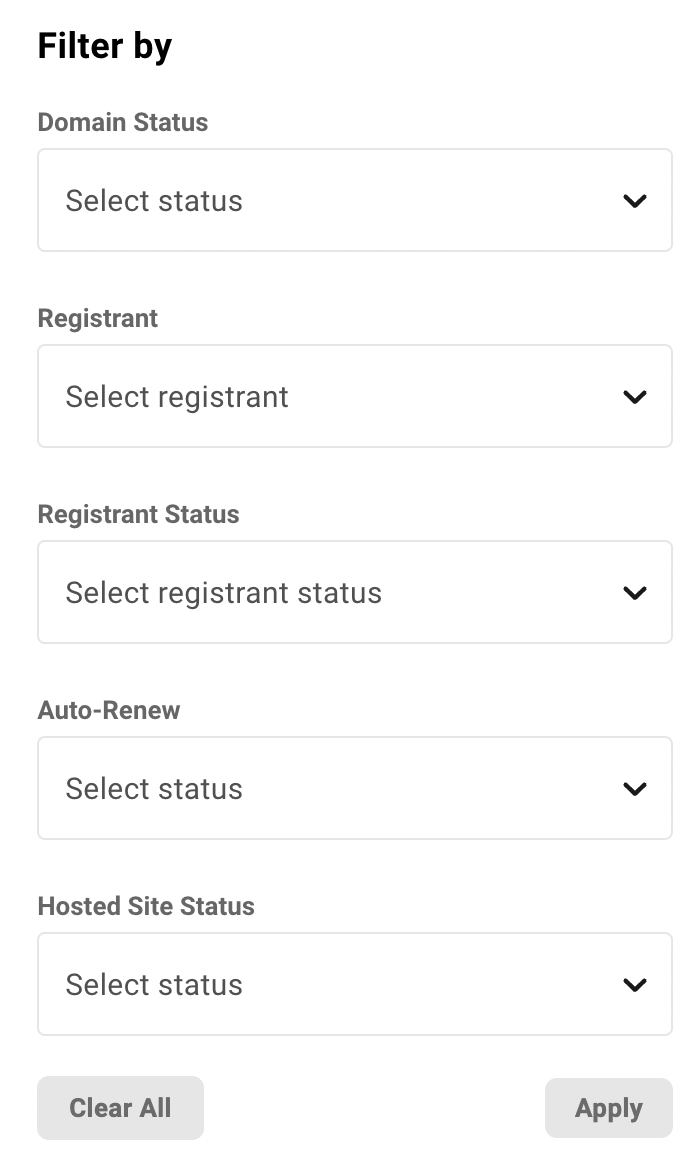Viewport: 694px width, 1174px height.
Task: Click the chevron arrow in Registrant Status field
Action: (x=634, y=593)
